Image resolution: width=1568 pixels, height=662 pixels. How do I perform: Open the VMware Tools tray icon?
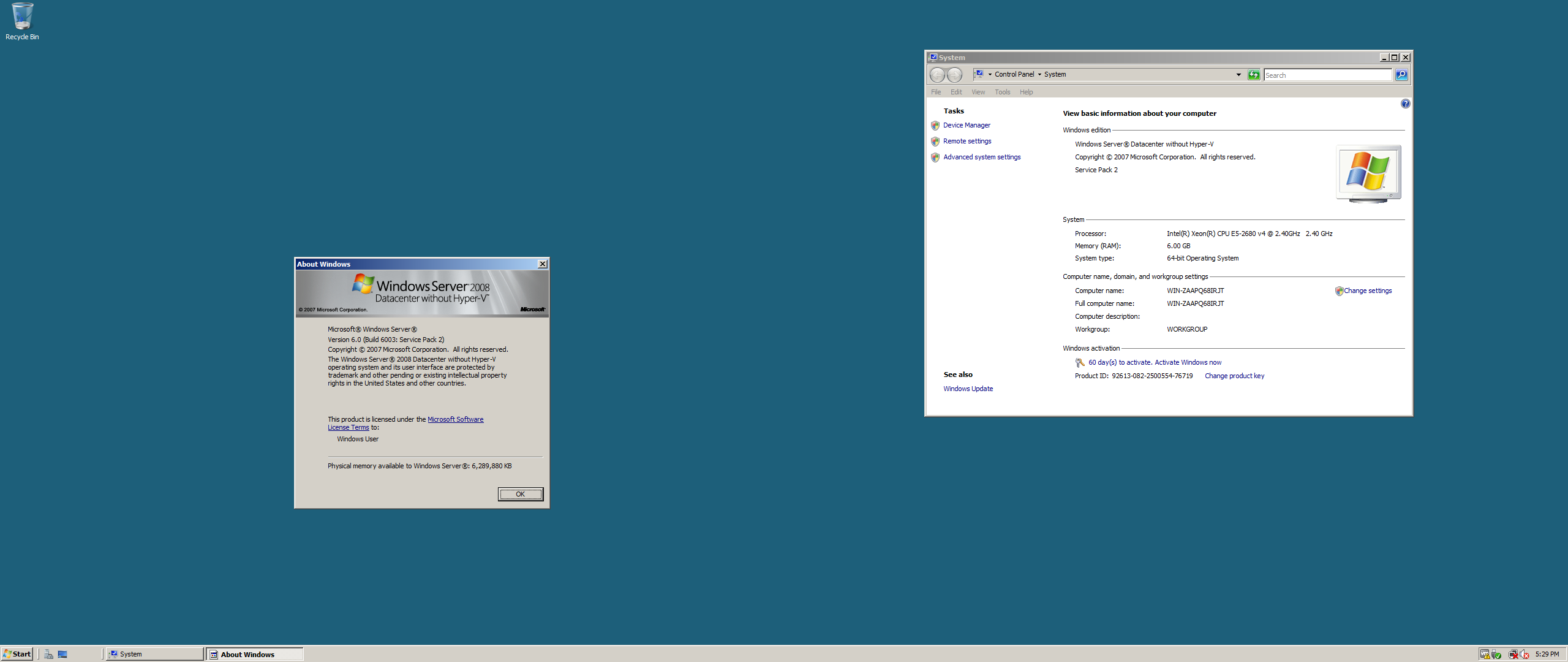click(1485, 654)
